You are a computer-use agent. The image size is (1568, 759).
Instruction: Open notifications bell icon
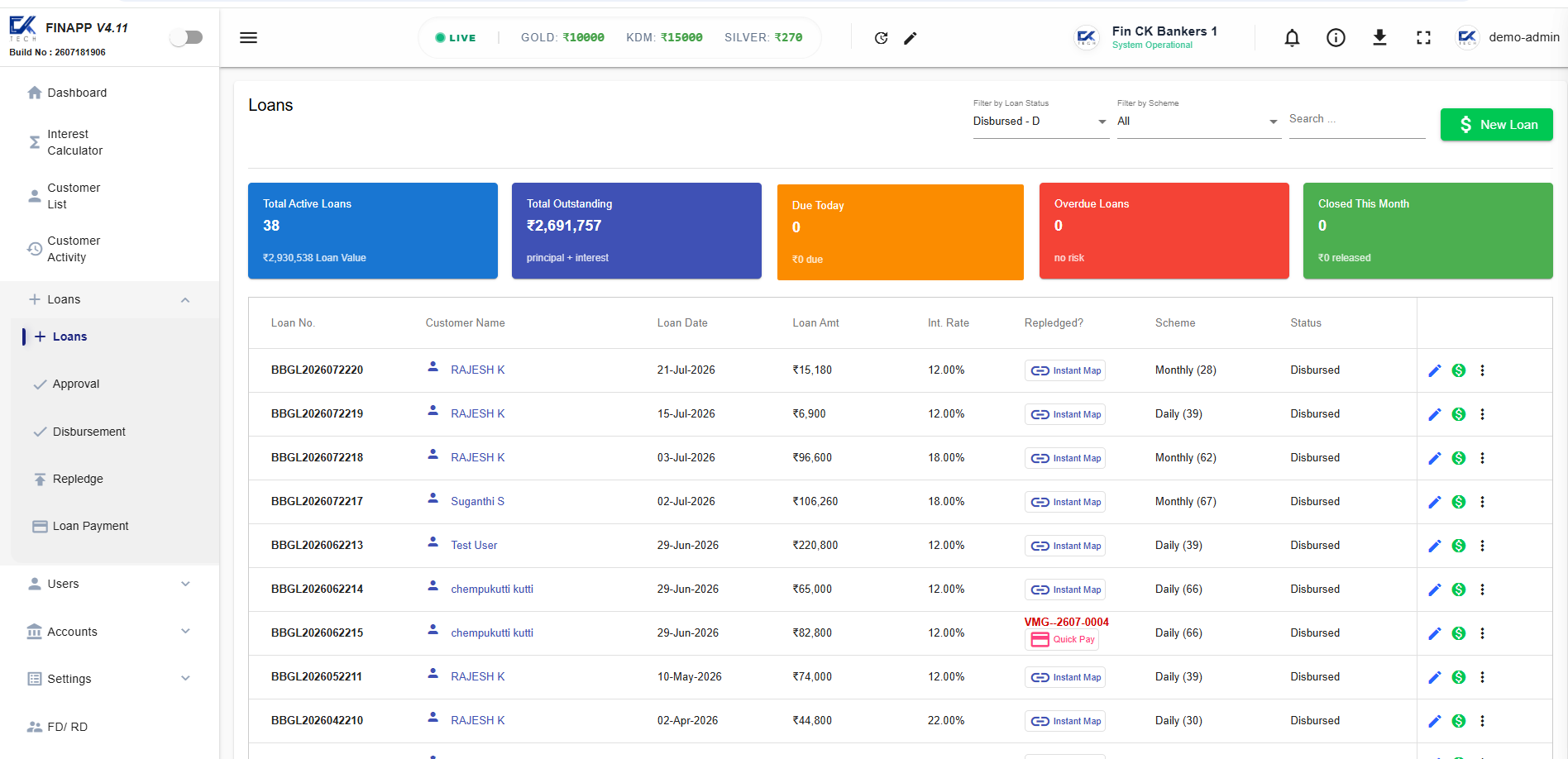coord(1292,37)
